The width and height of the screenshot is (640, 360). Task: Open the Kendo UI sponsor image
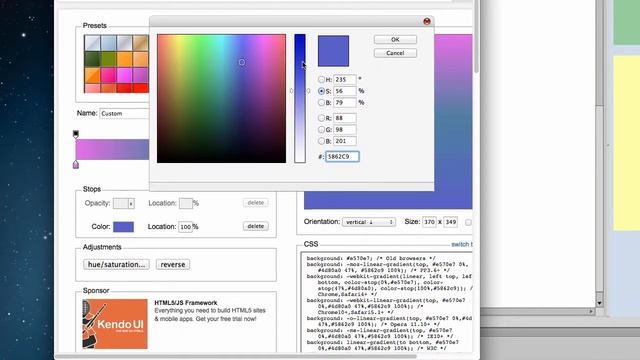click(x=115, y=324)
